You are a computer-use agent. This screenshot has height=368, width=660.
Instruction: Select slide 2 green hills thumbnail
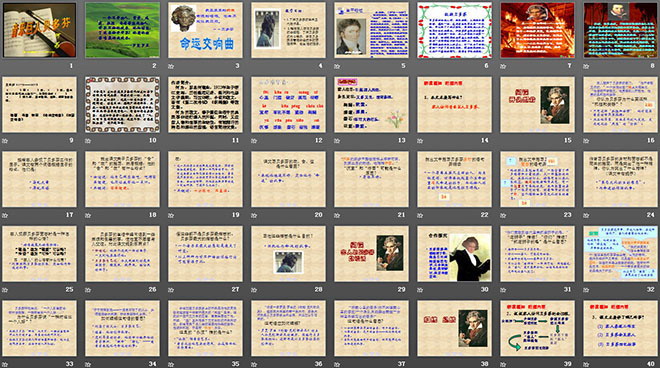(122, 30)
